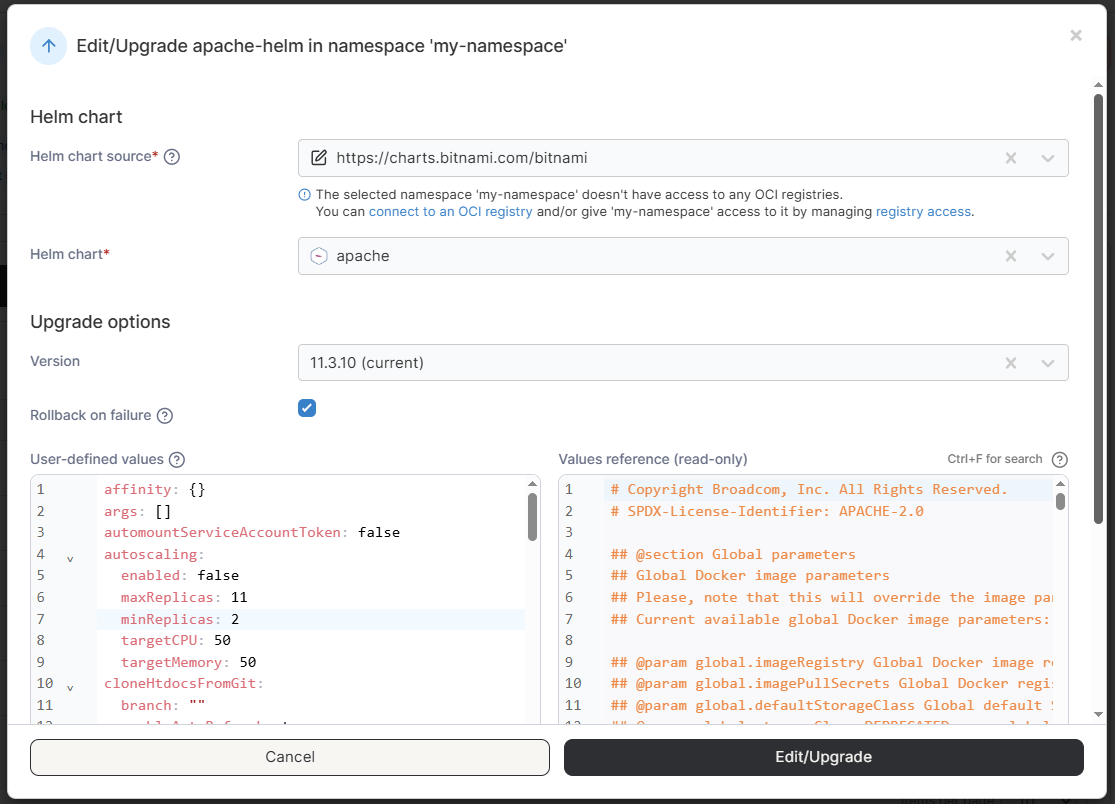Click the user-defined values editor scrollbar
Screen dimensions: 1115x804
532,515
